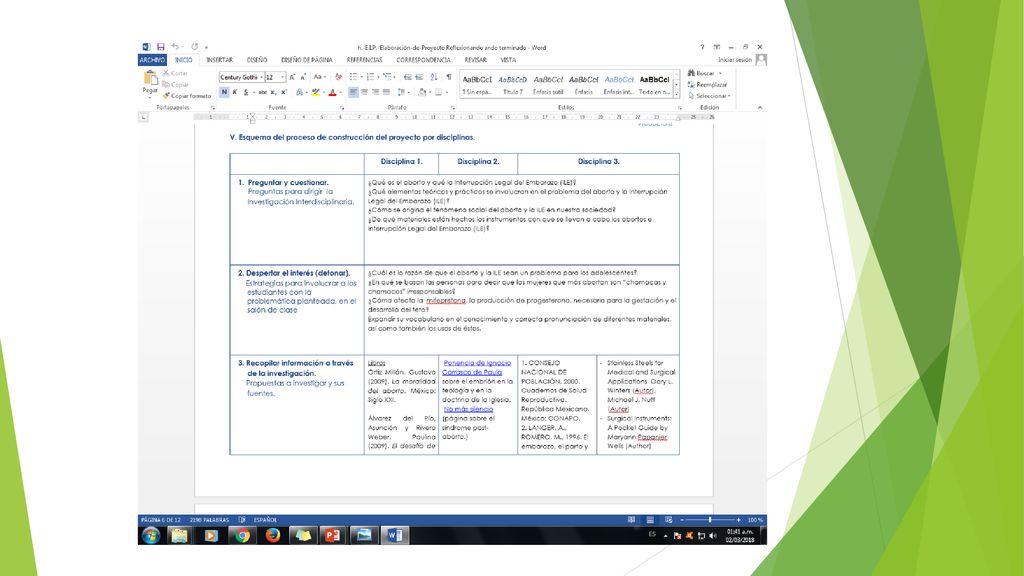Expand the styles gallery
Screen dimensions: 1024x576
click(x=677, y=94)
